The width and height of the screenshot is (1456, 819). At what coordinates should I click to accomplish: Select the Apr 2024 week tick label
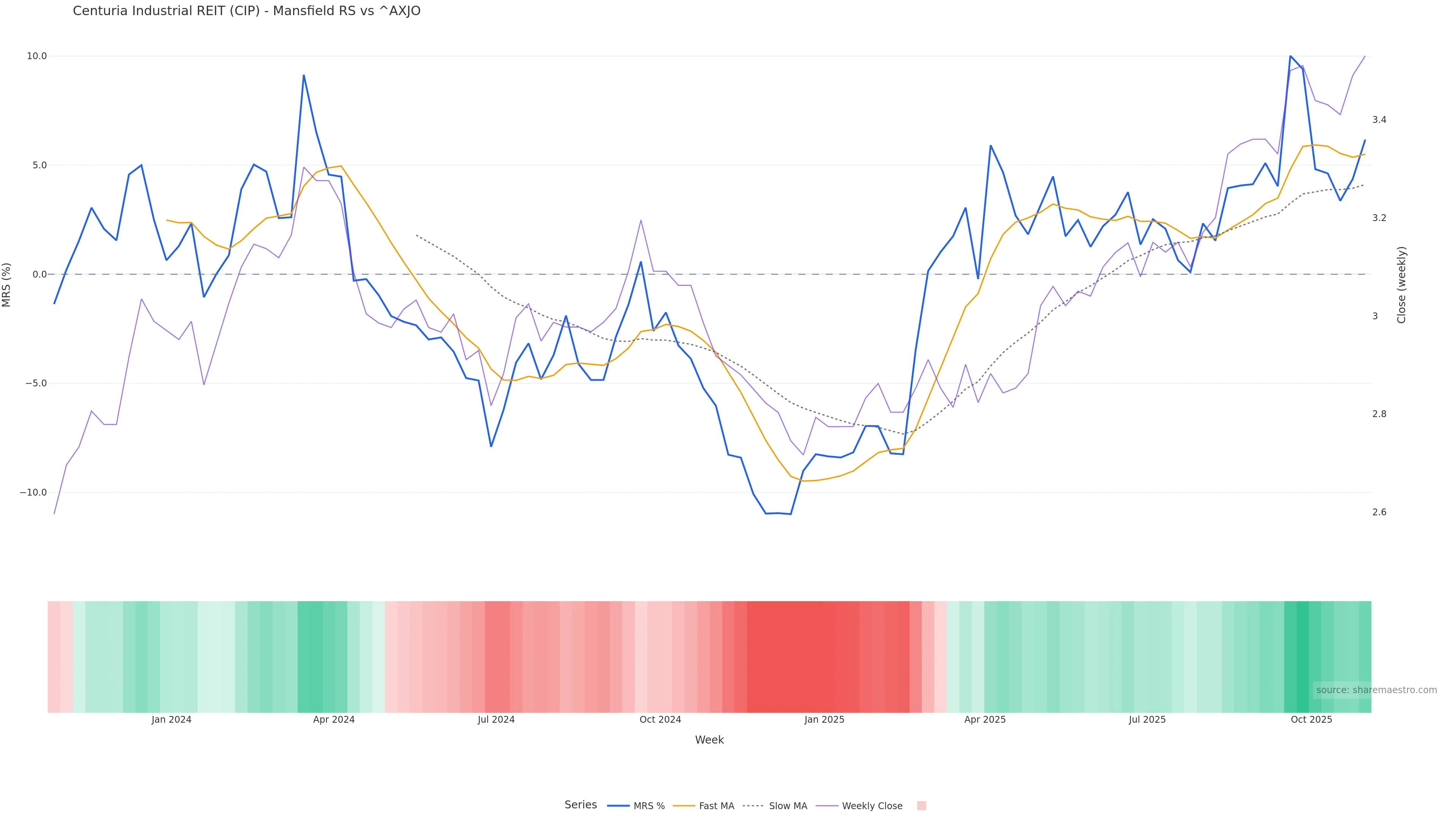[334, 720]
